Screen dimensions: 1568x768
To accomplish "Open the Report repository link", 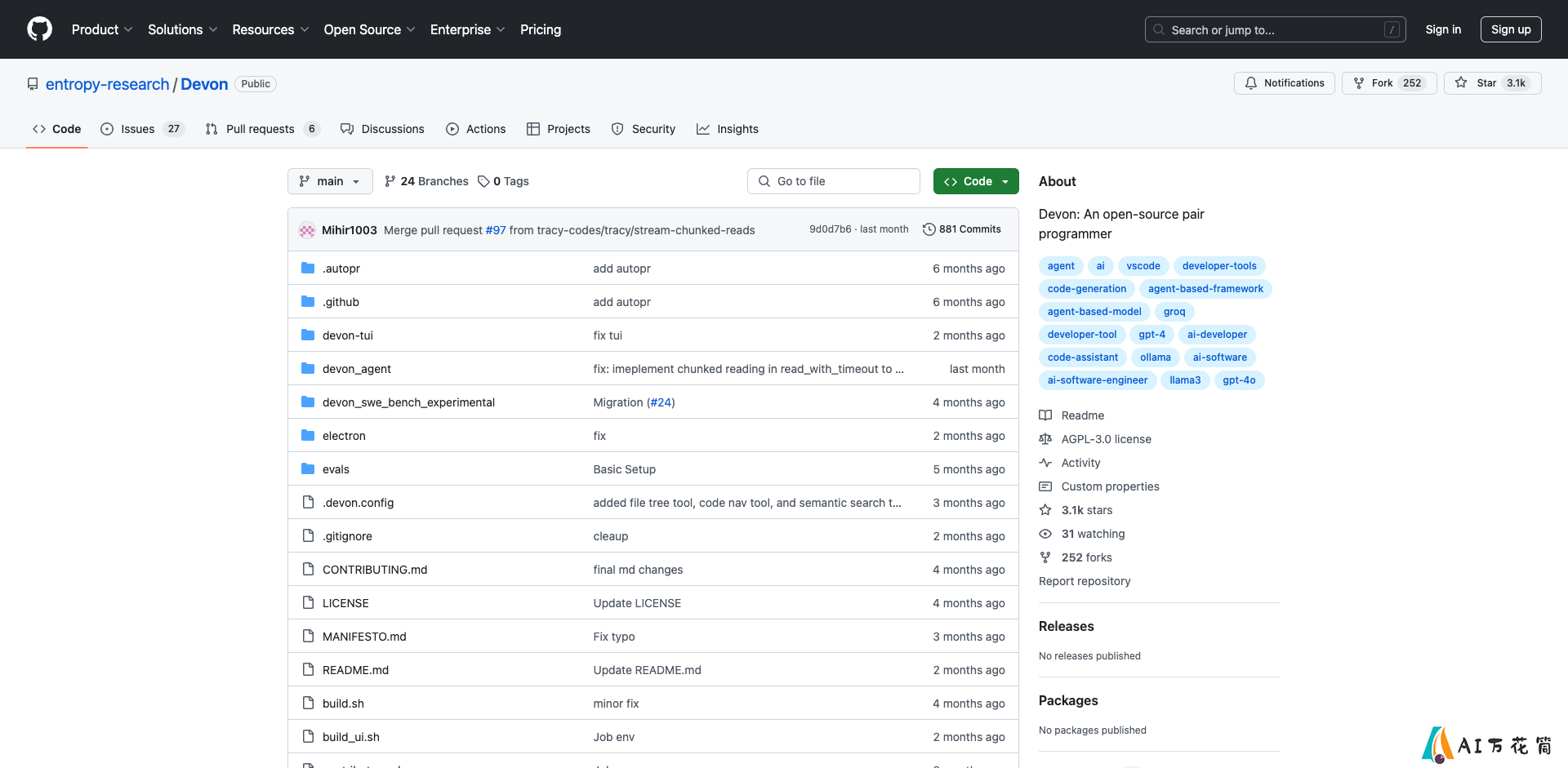I will click(1085, 581).
